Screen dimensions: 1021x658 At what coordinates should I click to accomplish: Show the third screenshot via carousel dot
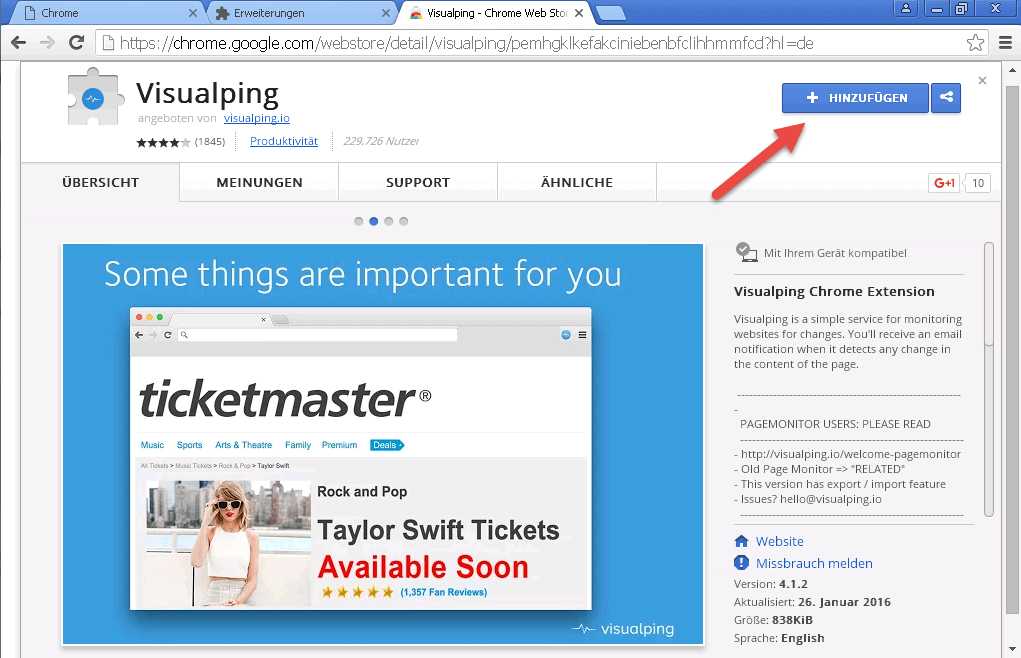389,221
